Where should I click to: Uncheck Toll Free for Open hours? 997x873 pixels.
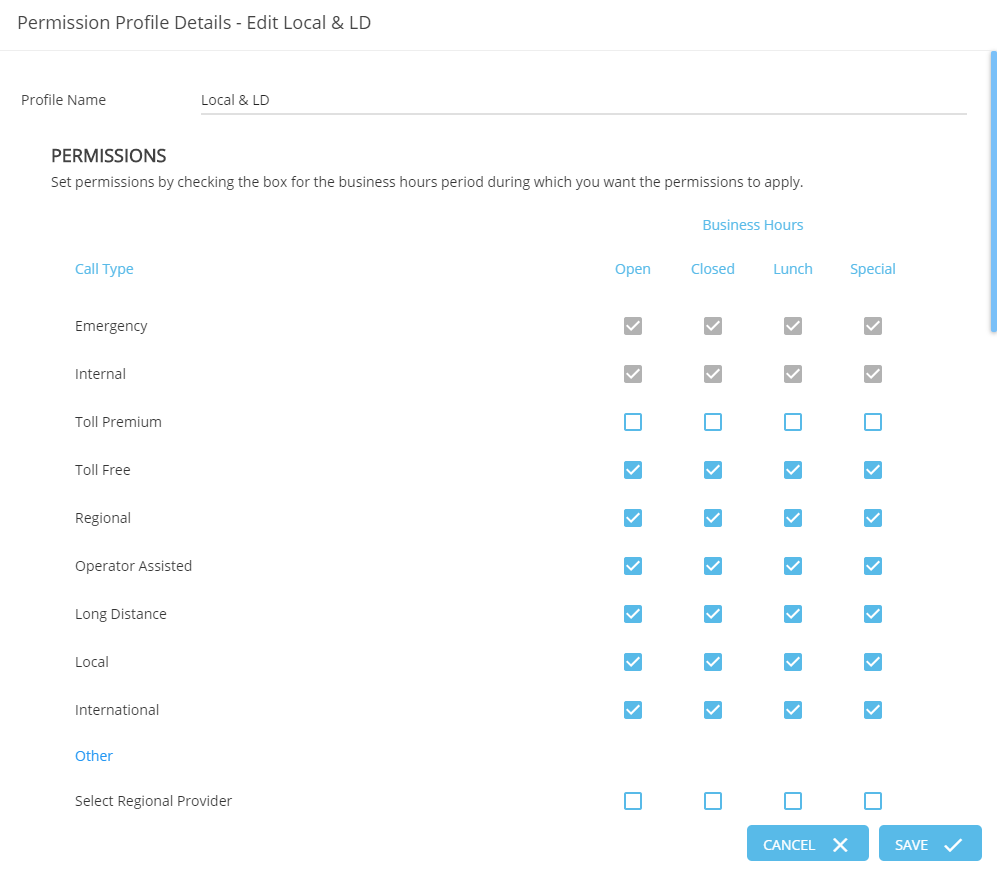633,470
